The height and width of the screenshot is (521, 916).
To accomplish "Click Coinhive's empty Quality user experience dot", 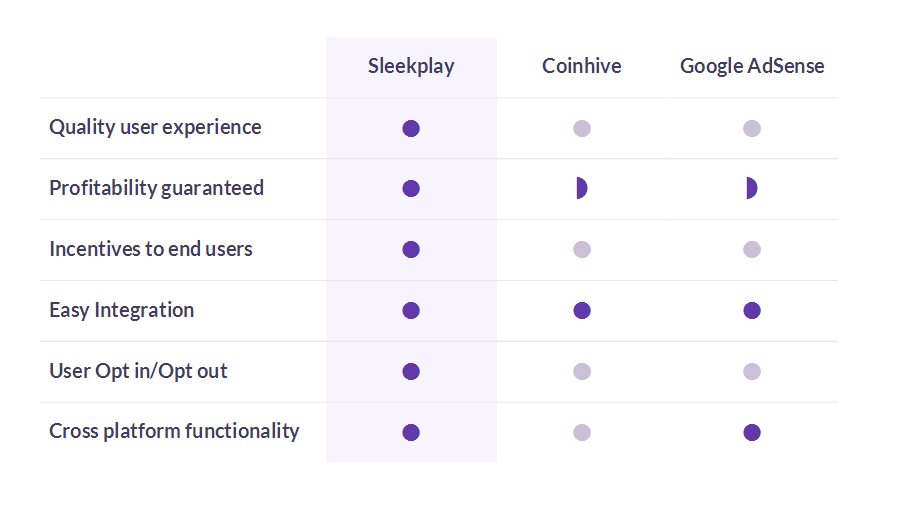I will pos(582,129).
